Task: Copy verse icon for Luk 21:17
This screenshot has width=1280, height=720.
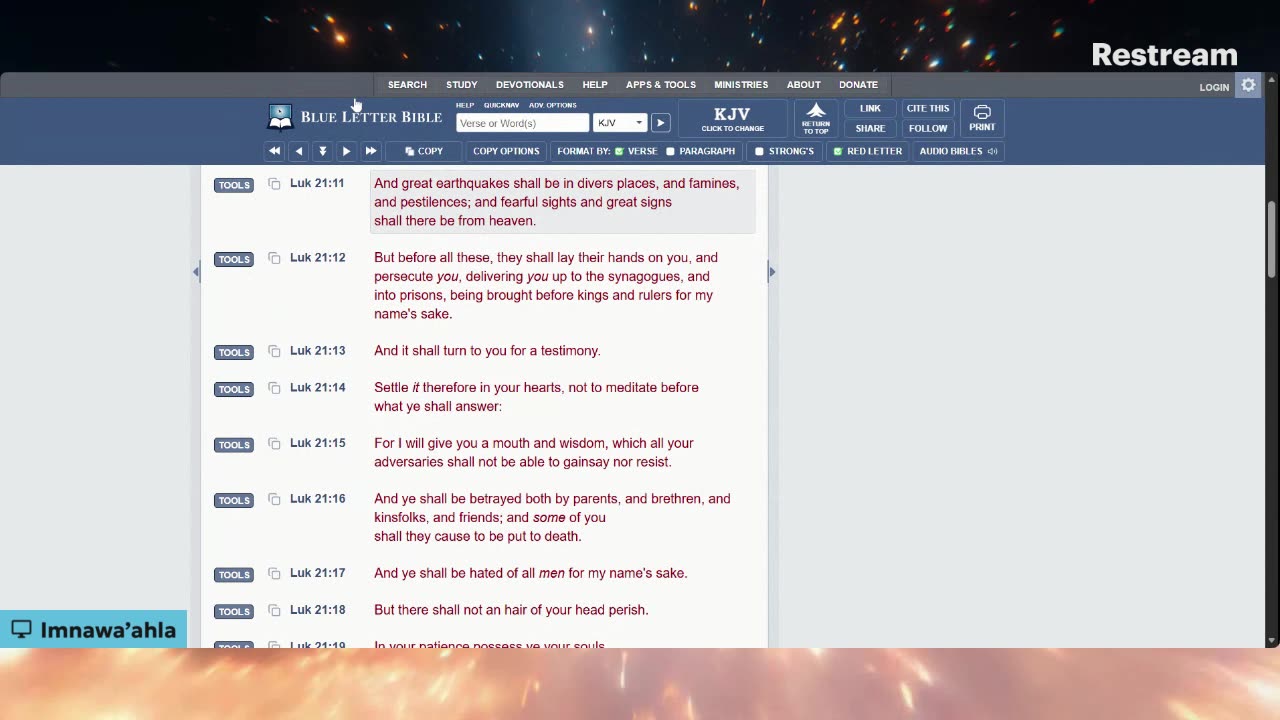Action: [x=274, y=574]
